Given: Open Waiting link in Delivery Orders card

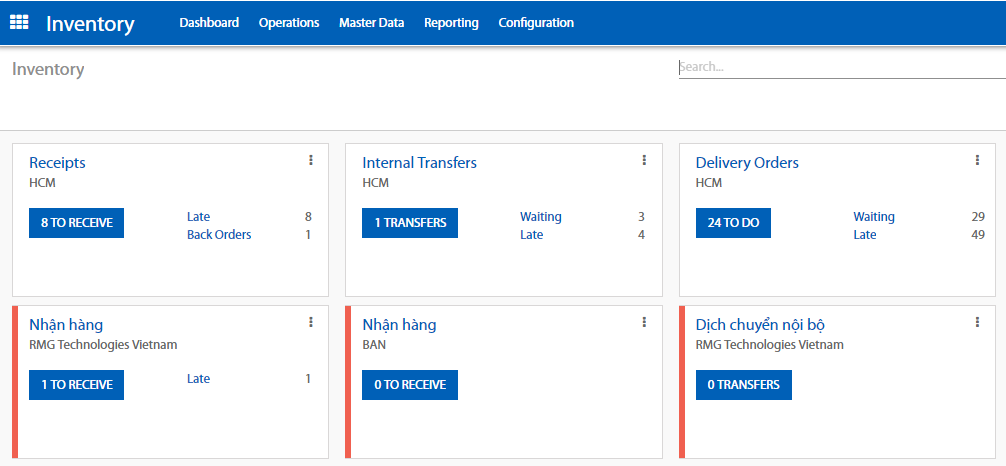Looking at the screenshot, I should point(873,217).
